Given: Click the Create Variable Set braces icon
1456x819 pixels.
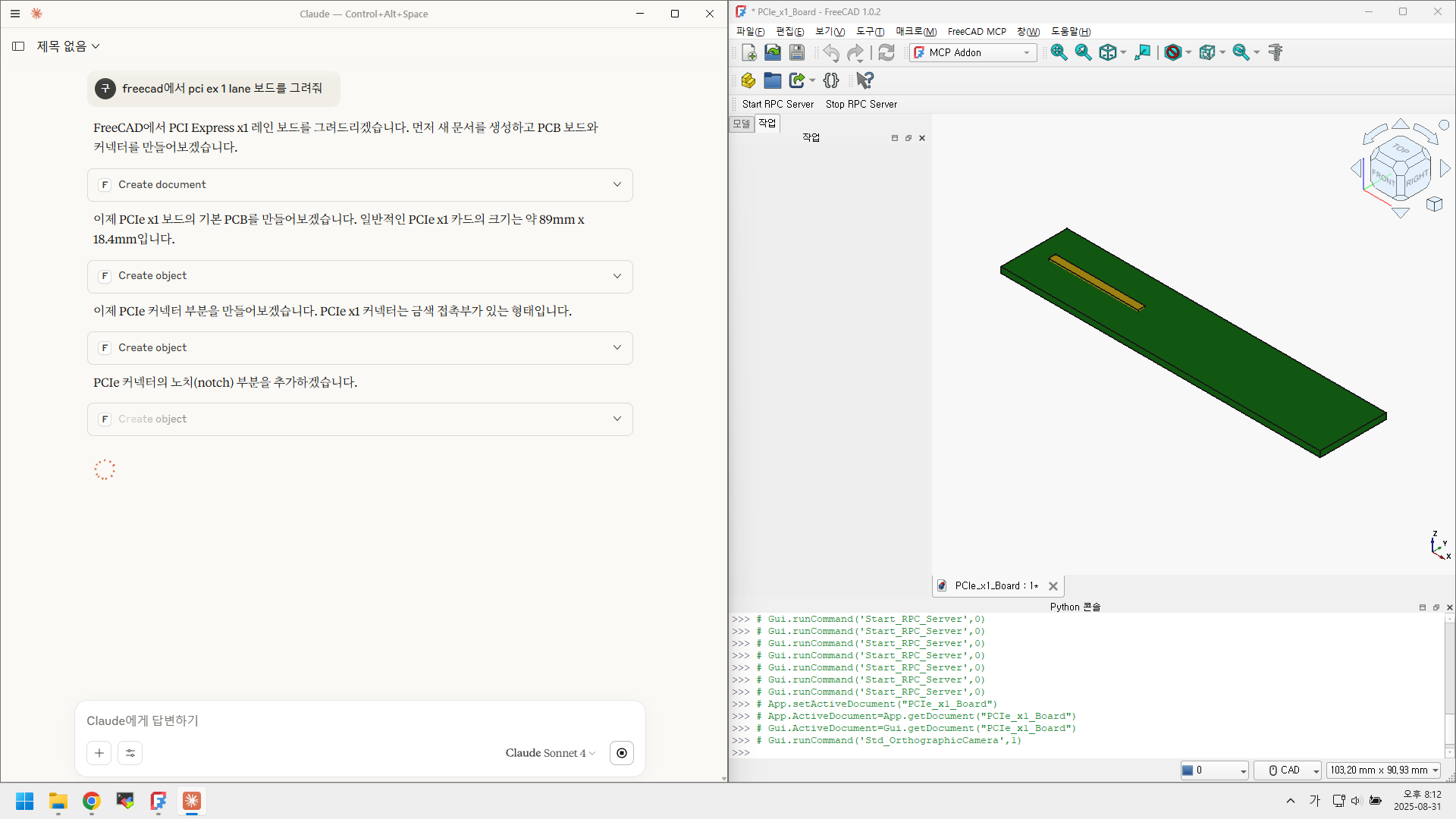Looking at the screenshot, I should [831, 80].
